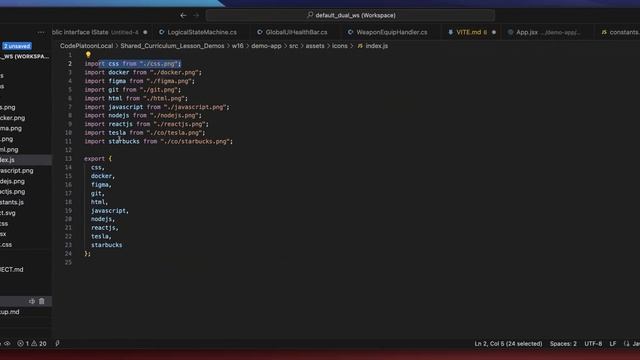640x360 pixels.
Task: Open the w16 breadcrumb segment
Action: coord(238,46)
